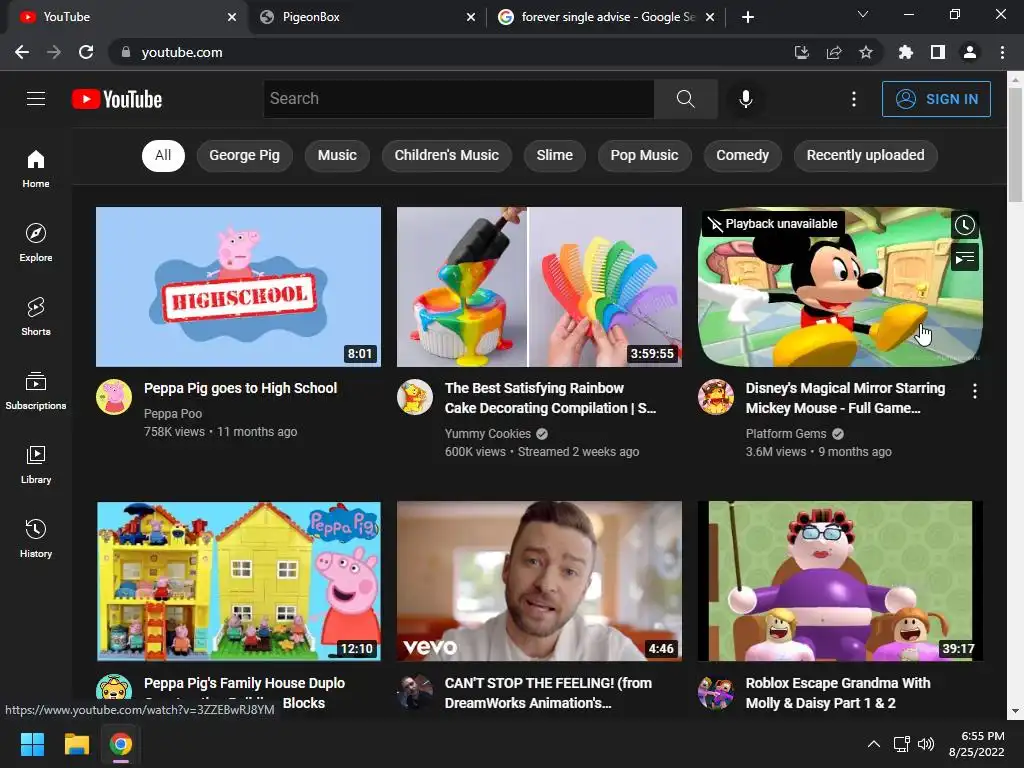1024x768 pixels.
Task: Share this page icon in address bar
Action: click(x=834, y=52)
